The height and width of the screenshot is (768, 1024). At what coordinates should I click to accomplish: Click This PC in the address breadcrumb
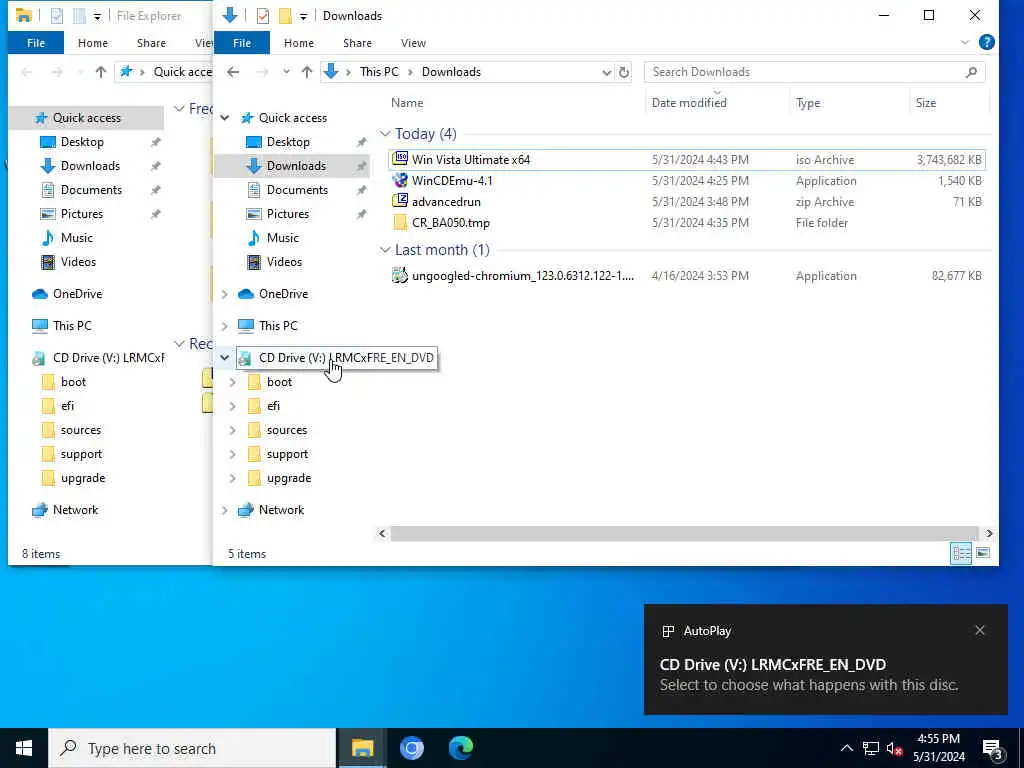[379, 72]
